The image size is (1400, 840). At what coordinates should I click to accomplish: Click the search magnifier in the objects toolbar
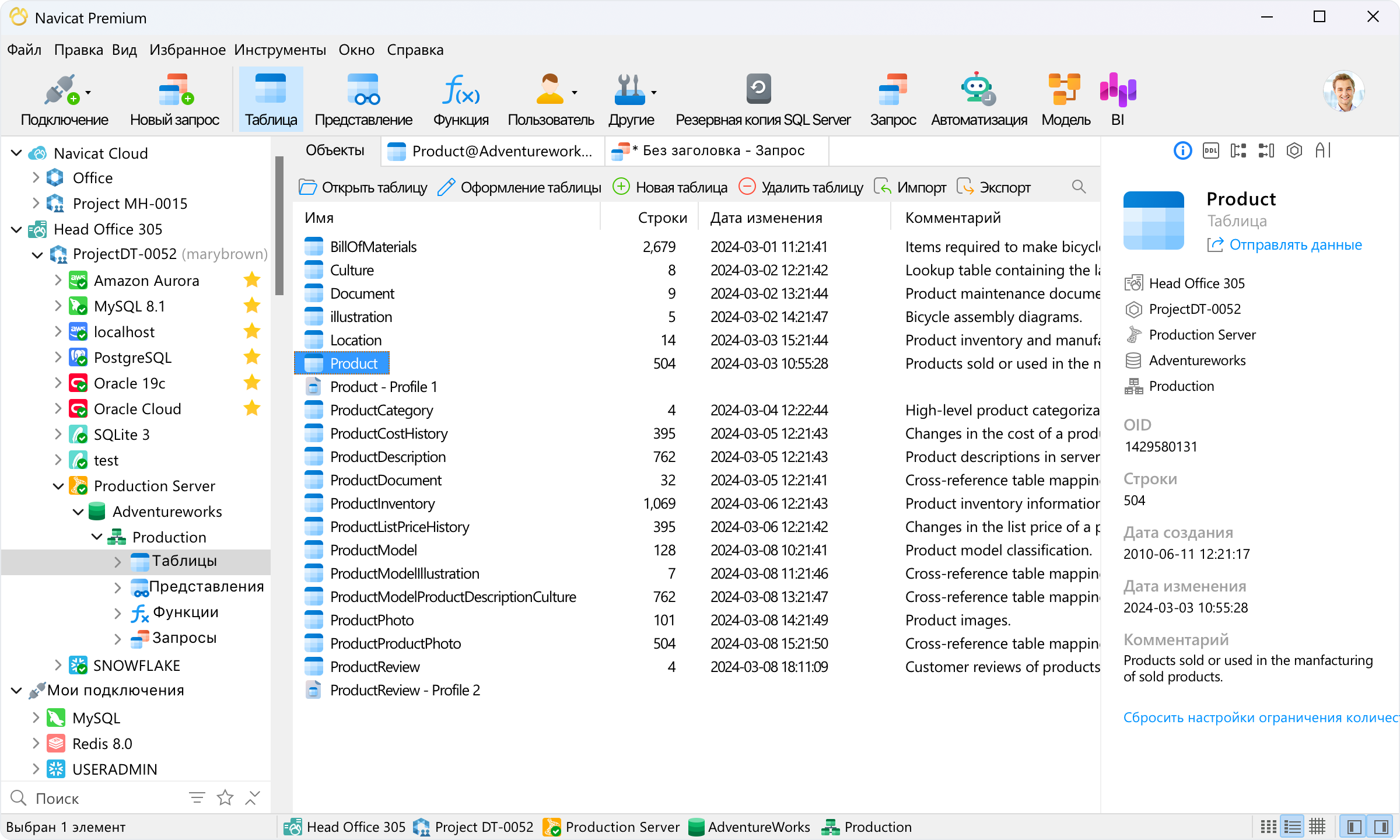pos(1079,187)
